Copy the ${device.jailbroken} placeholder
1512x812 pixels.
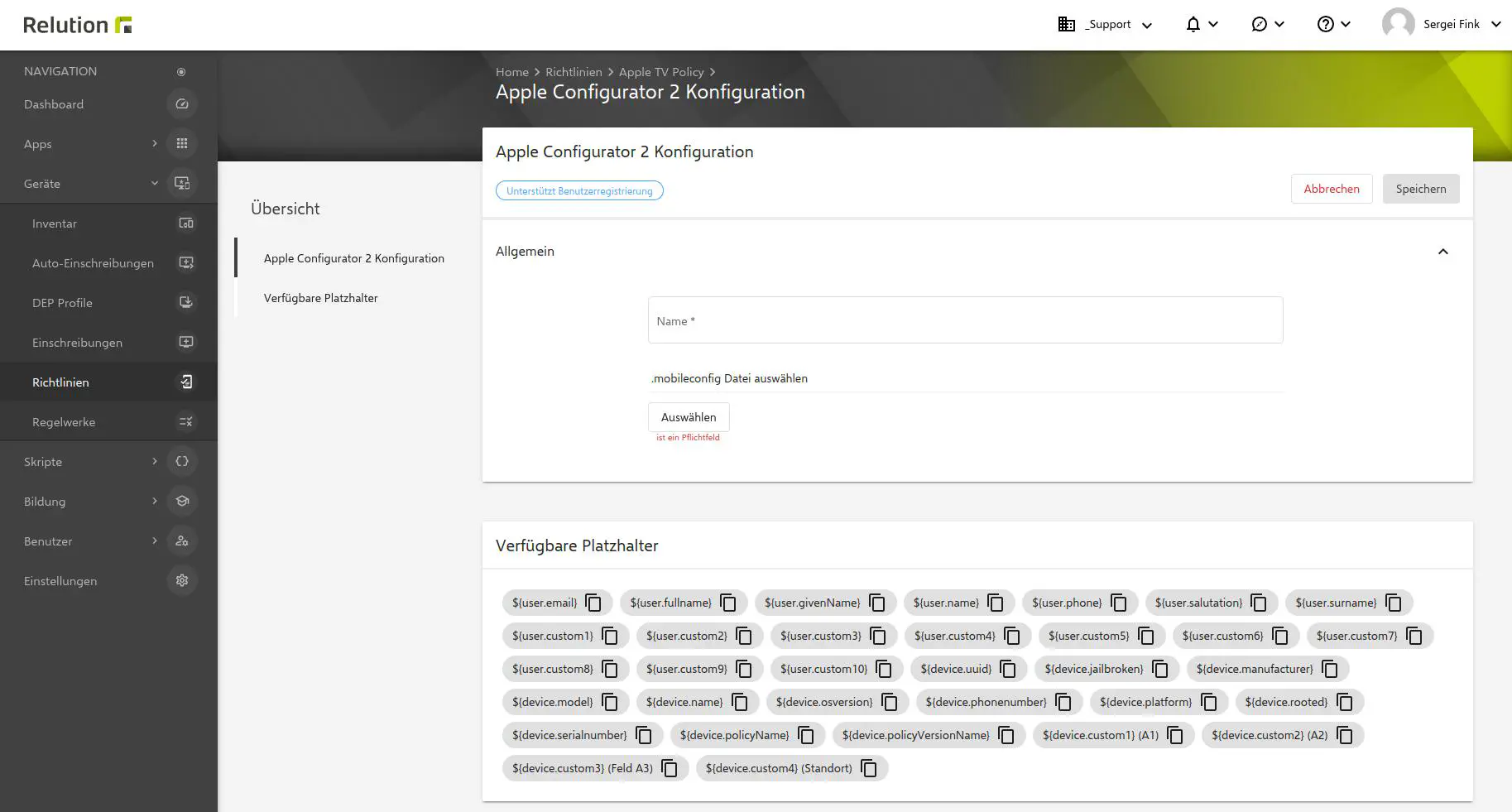click(x=1160, y=669)
